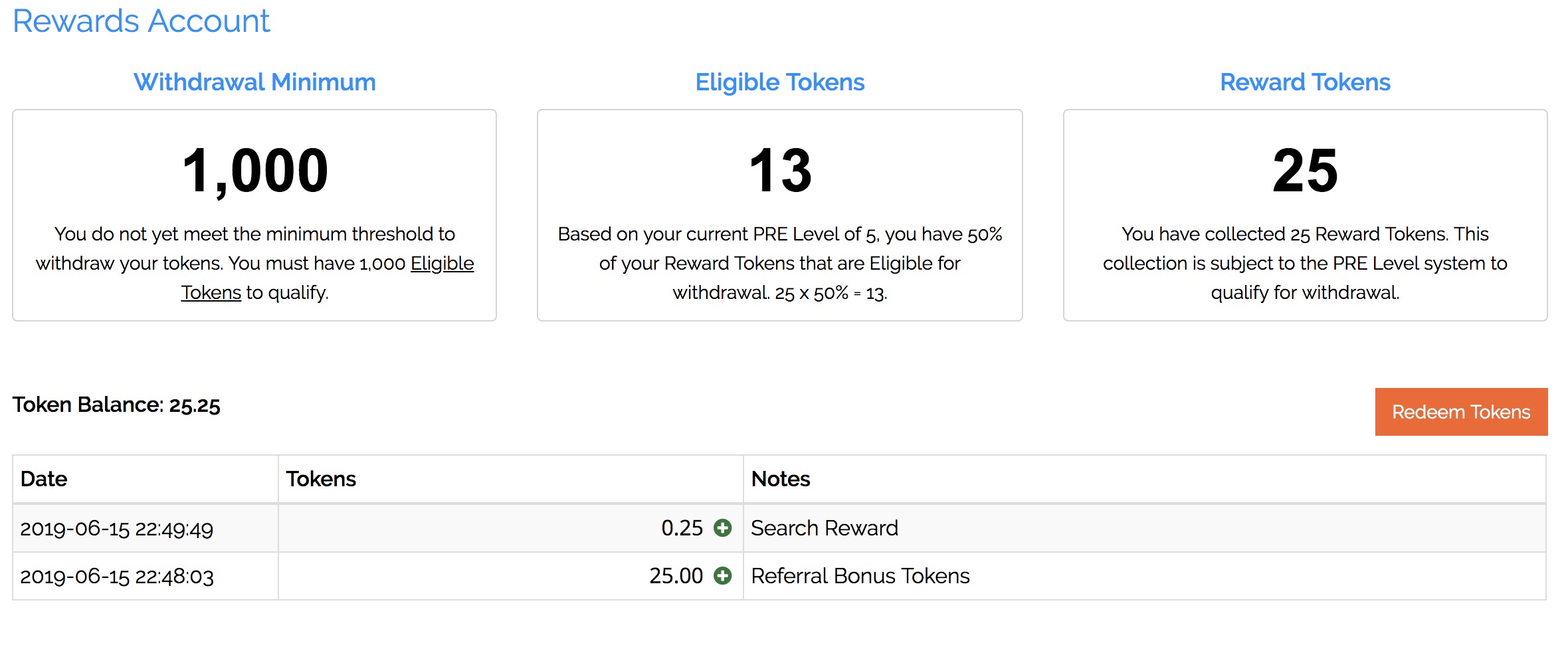Click the Withdrawal Minimum heading
This screenshot has height=651, width=1568.
pos(254,82)
